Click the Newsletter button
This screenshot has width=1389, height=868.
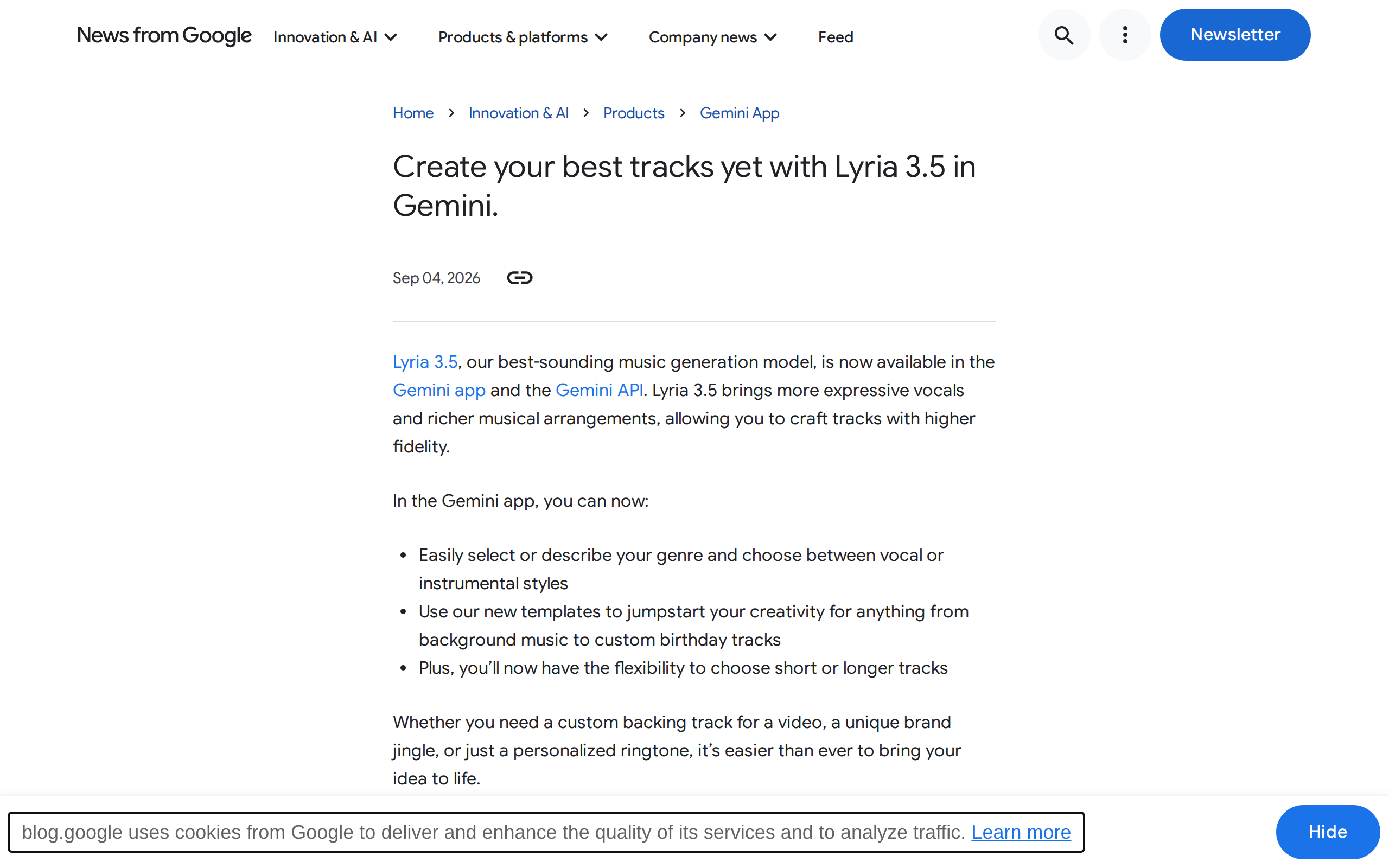1234,35
